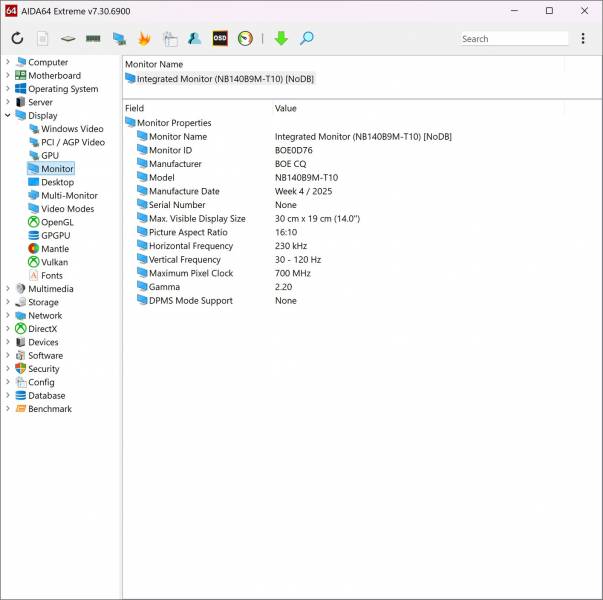Expand the Storage tree node
The height and width of the screenshot is (600, 603).
[x=8, y=302]
